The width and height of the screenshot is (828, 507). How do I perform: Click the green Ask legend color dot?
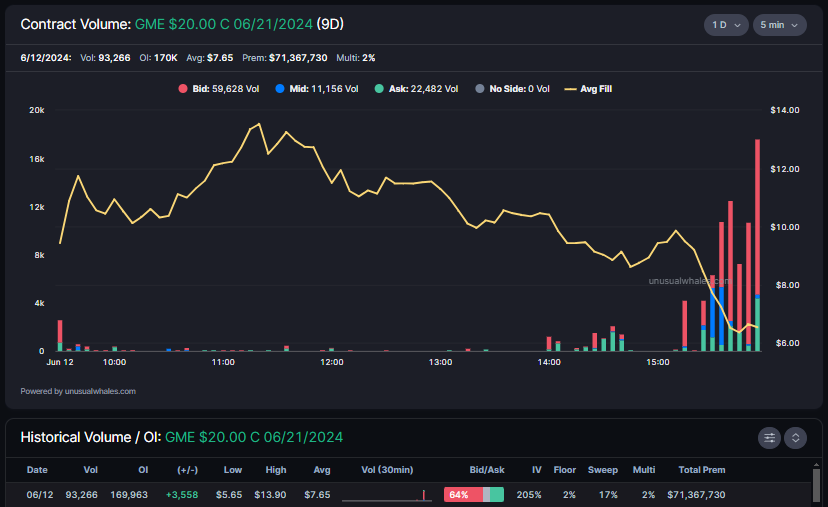[x=379, y=89]
